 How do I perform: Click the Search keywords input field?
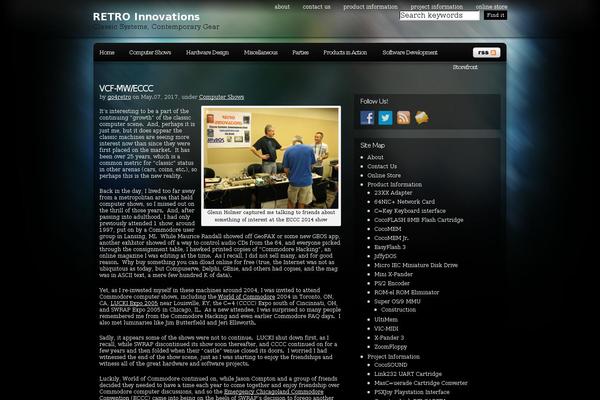coord(439,15)
